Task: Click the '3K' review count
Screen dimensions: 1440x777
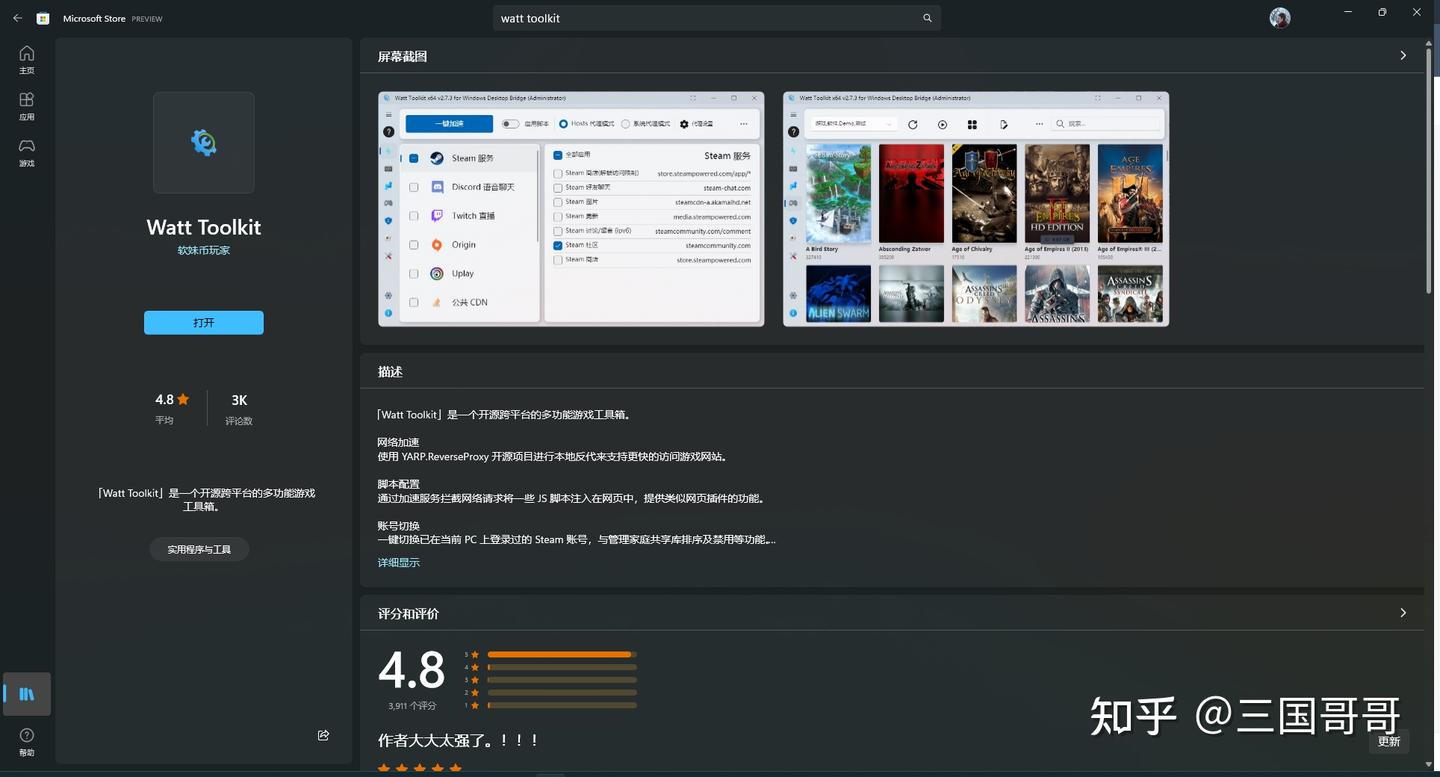Action: pos(239,400)
